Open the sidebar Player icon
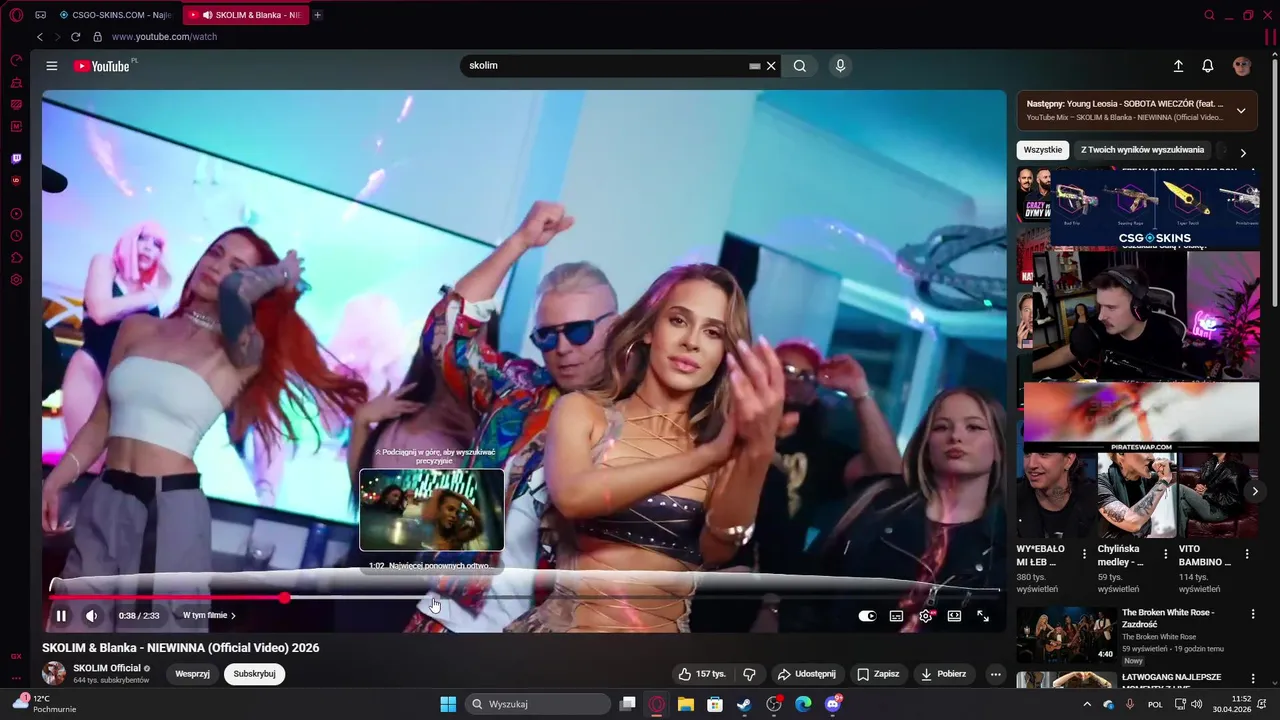This screenshot has height=720, width=1280. point(16,214)
